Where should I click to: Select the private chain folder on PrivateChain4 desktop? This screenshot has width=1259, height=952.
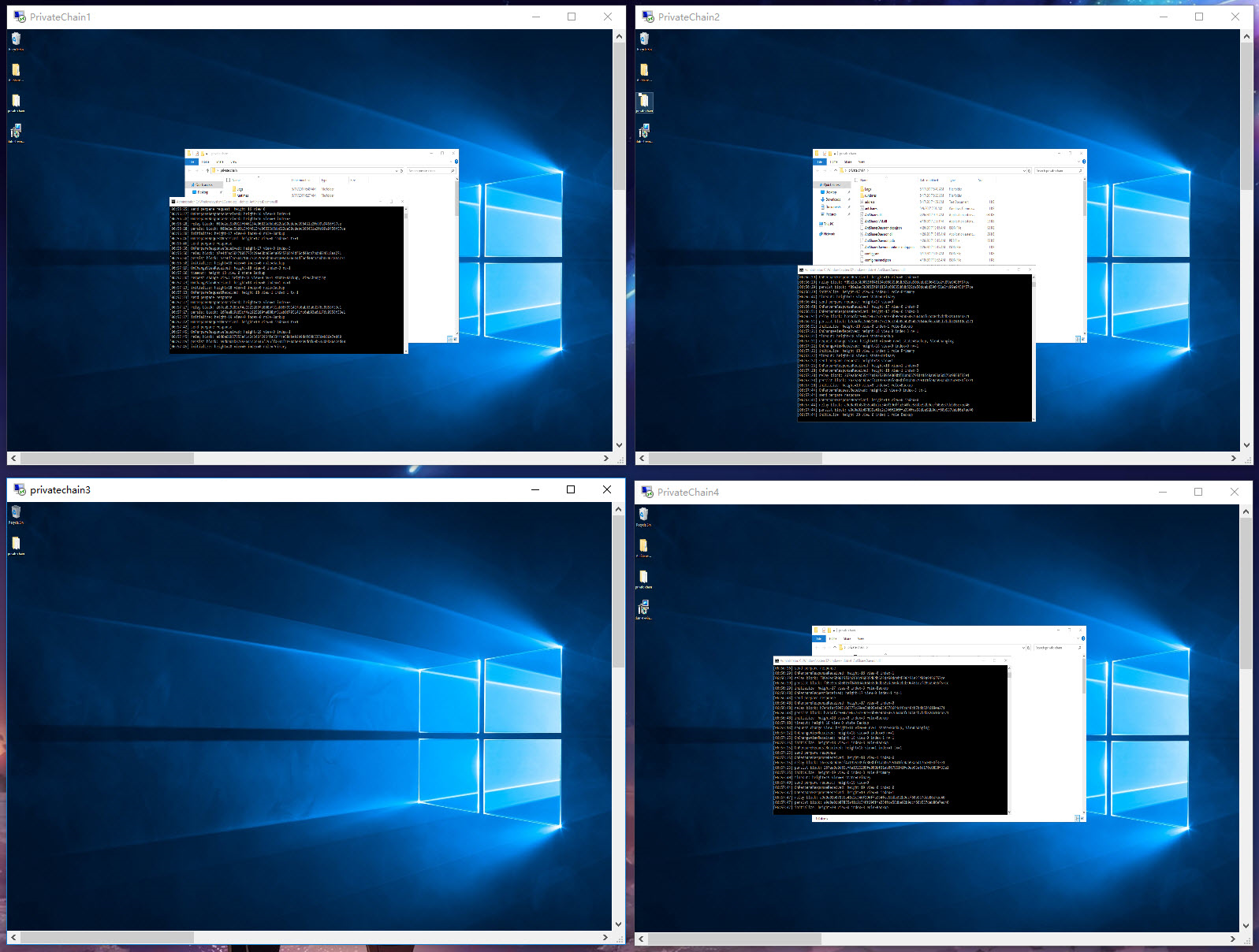pos(643,578)
